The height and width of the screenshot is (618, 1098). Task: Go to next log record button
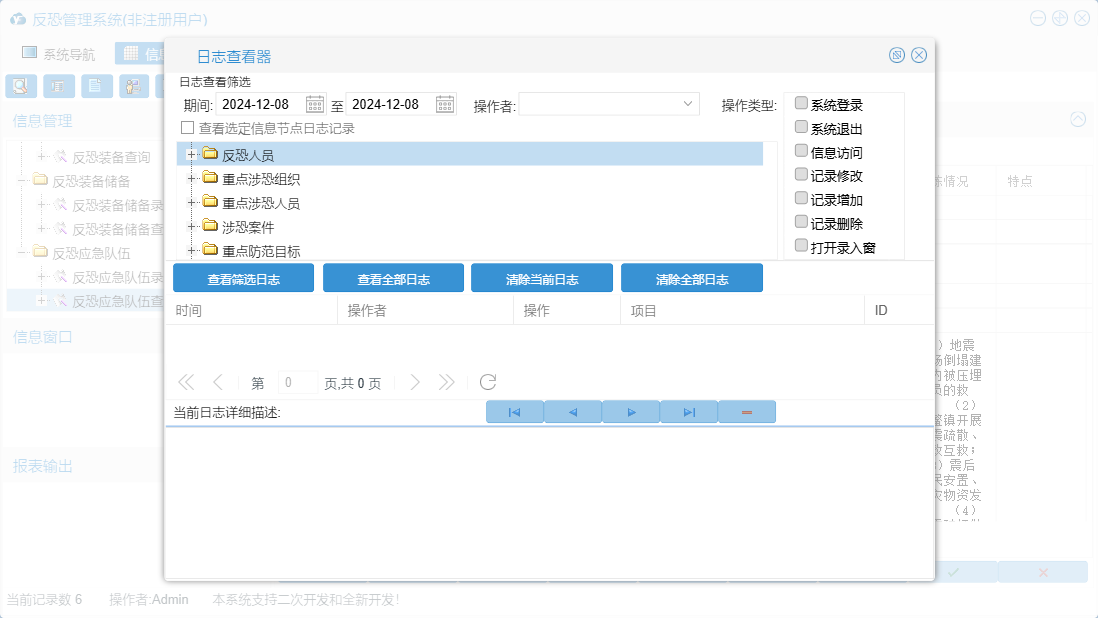pyautogui.click(x=631, y=412)
